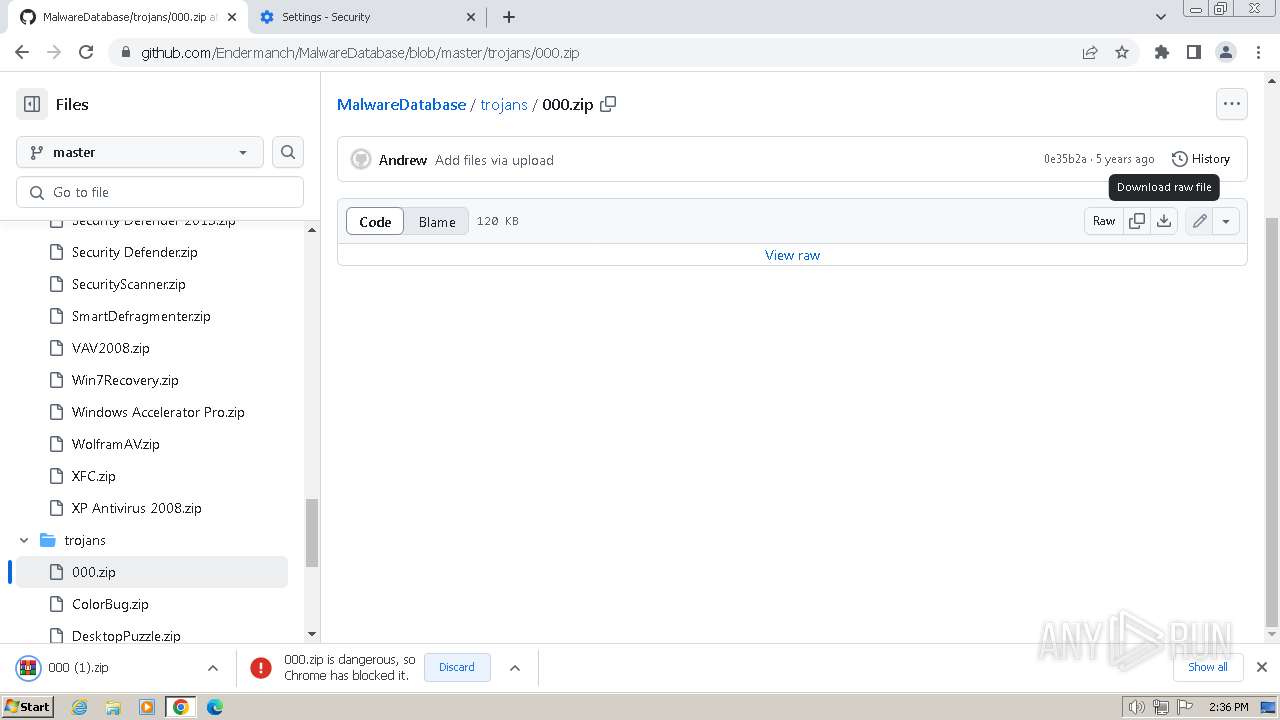Open the History of commits
The height and width of the screenshot is (720, 1280).
[1201, 159]
